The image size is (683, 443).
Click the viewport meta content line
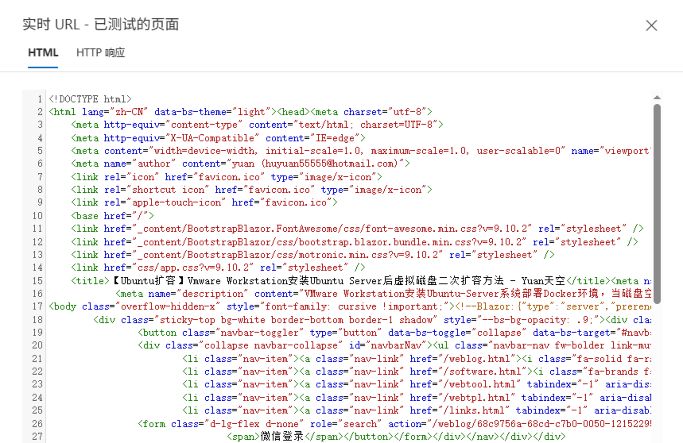(x=361, y=151)
